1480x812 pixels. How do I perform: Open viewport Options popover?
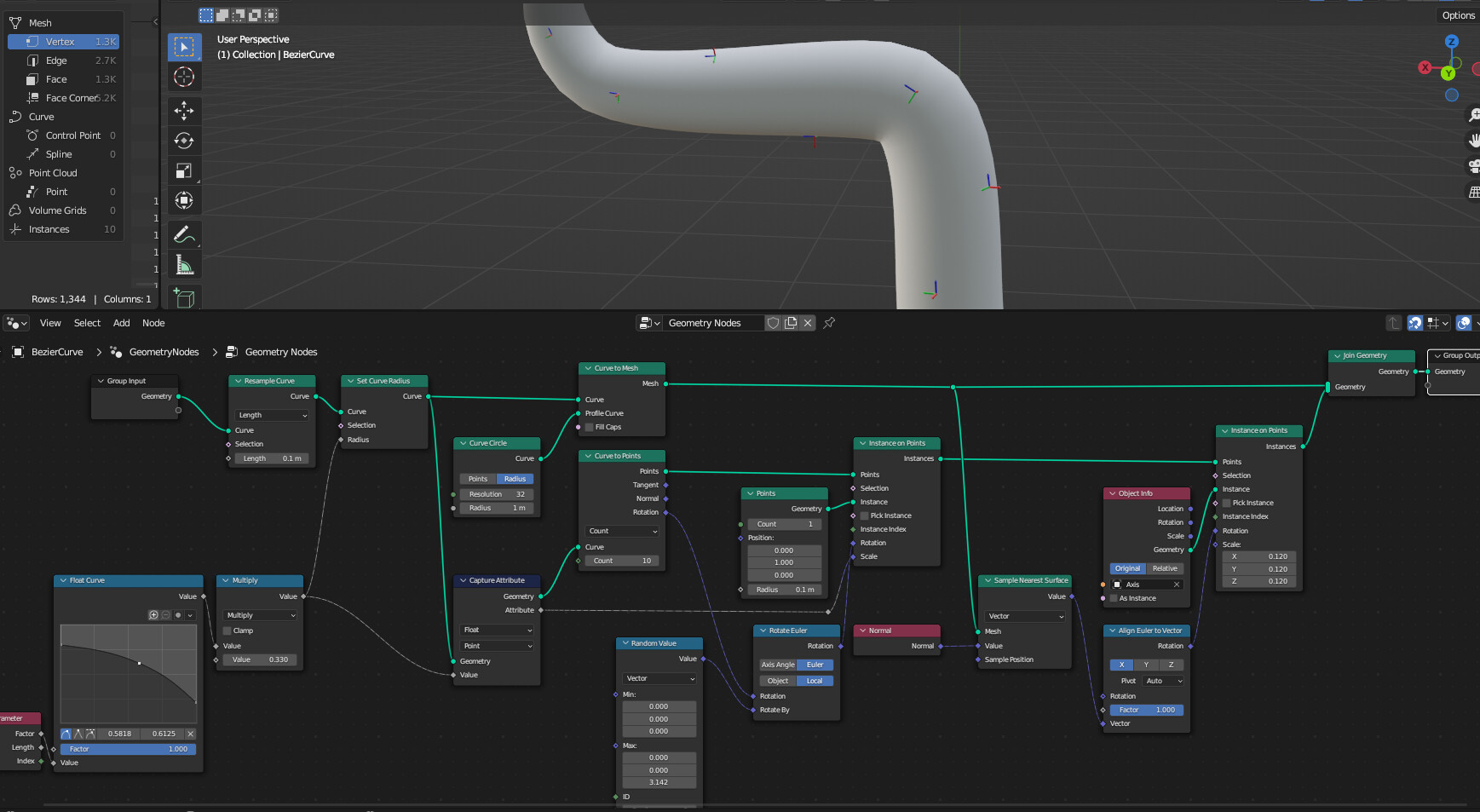(1458, 15)
